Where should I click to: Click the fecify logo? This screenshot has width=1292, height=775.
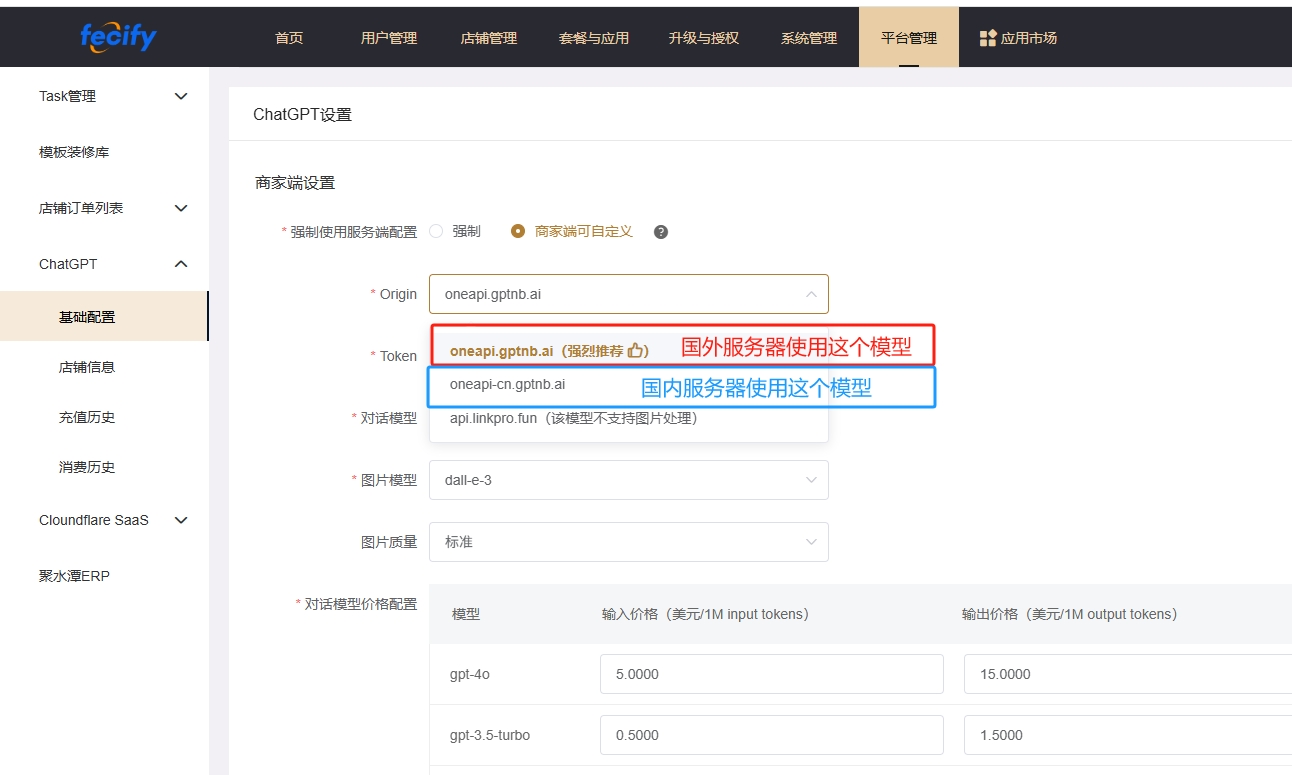coord(118,38)
